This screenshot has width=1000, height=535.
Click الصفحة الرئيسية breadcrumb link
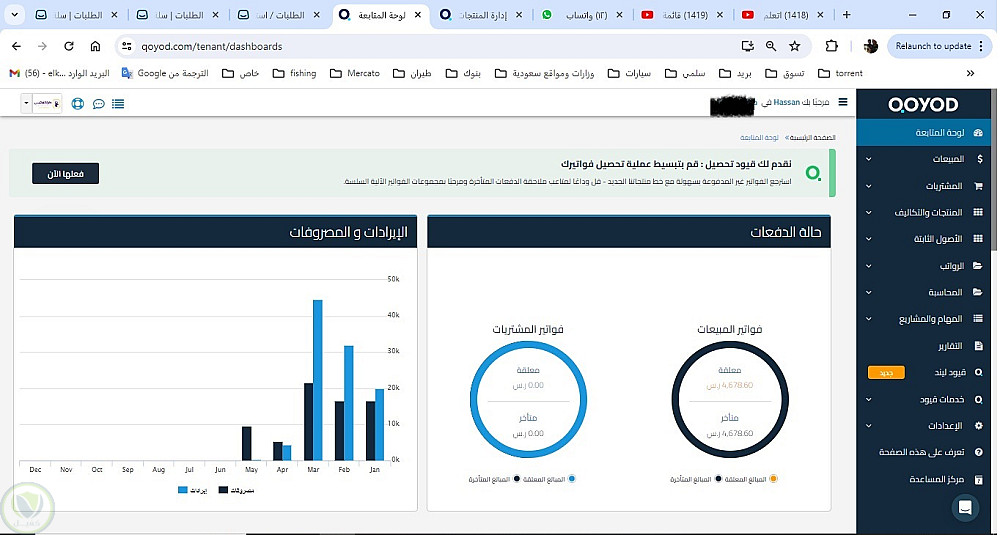click(x=813, y=138)
